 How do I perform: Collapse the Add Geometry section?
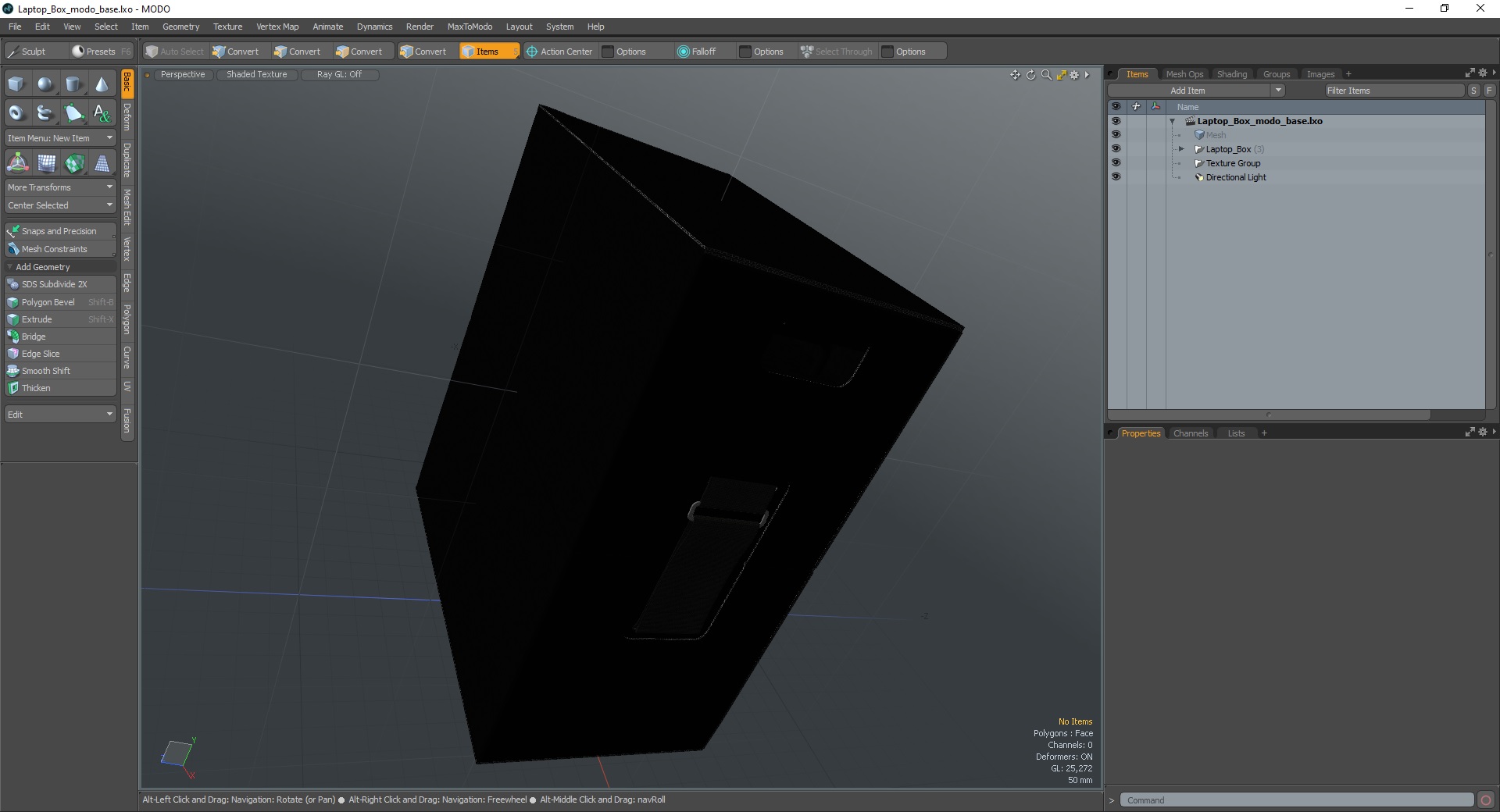[9, 267]
